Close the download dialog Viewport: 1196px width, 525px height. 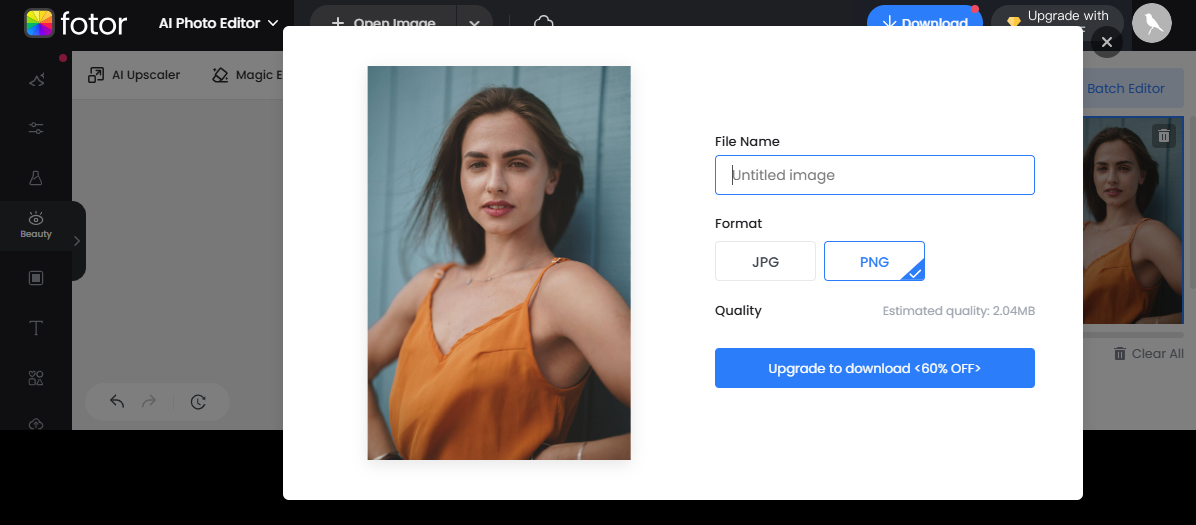[x=1107, y=42]
